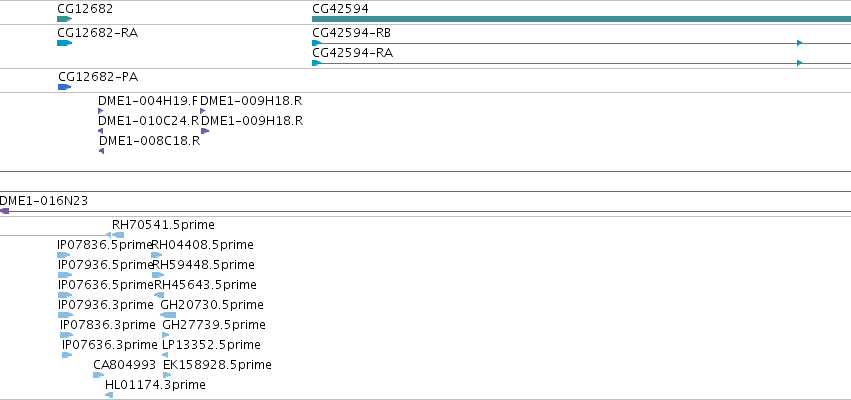Screen dimensions: 851x400
Task: Click the DME1-008C18.R arrow marker
Action: click(101, 151)
